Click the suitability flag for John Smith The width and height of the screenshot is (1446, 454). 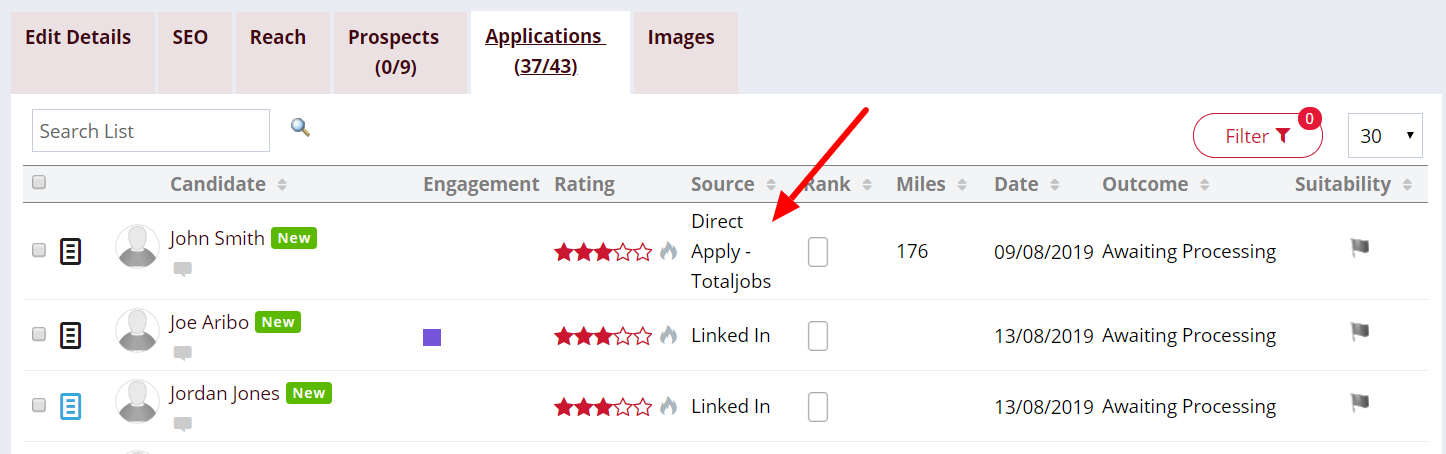point(1358,247)
